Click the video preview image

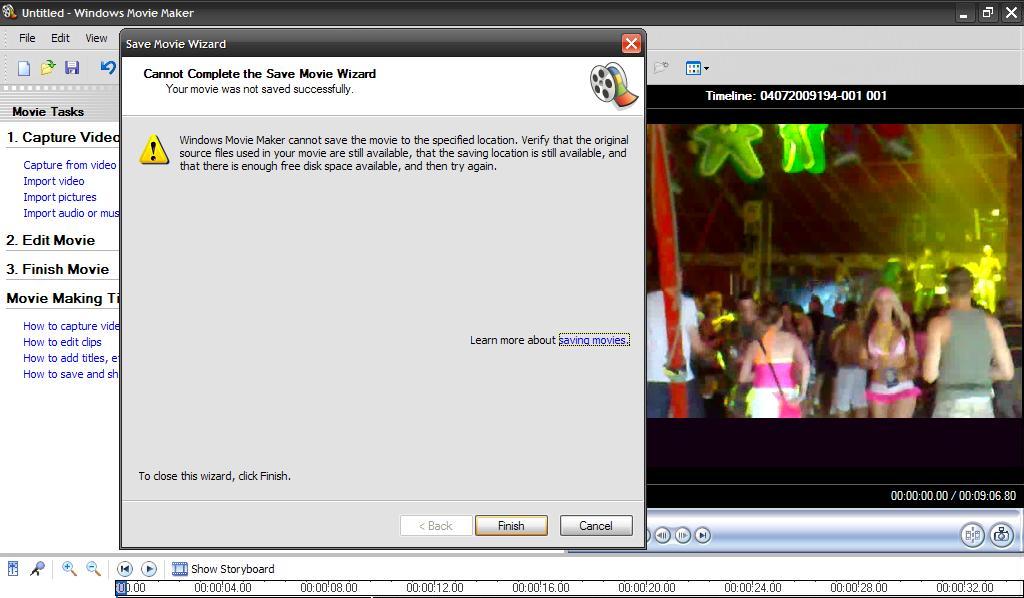coord(835,271)
